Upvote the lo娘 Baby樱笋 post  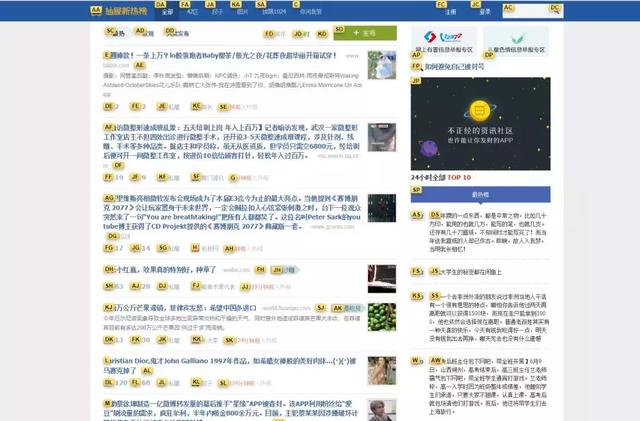111,107
